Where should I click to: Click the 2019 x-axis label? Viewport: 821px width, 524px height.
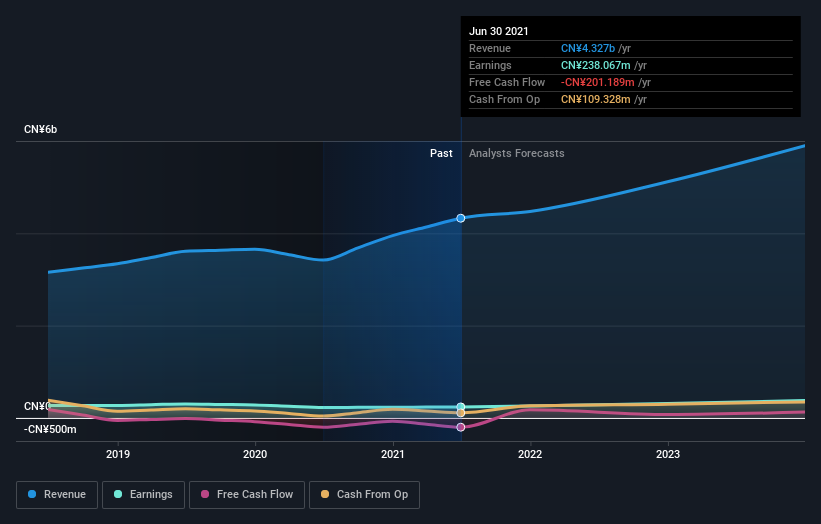(x=118, y=454)
